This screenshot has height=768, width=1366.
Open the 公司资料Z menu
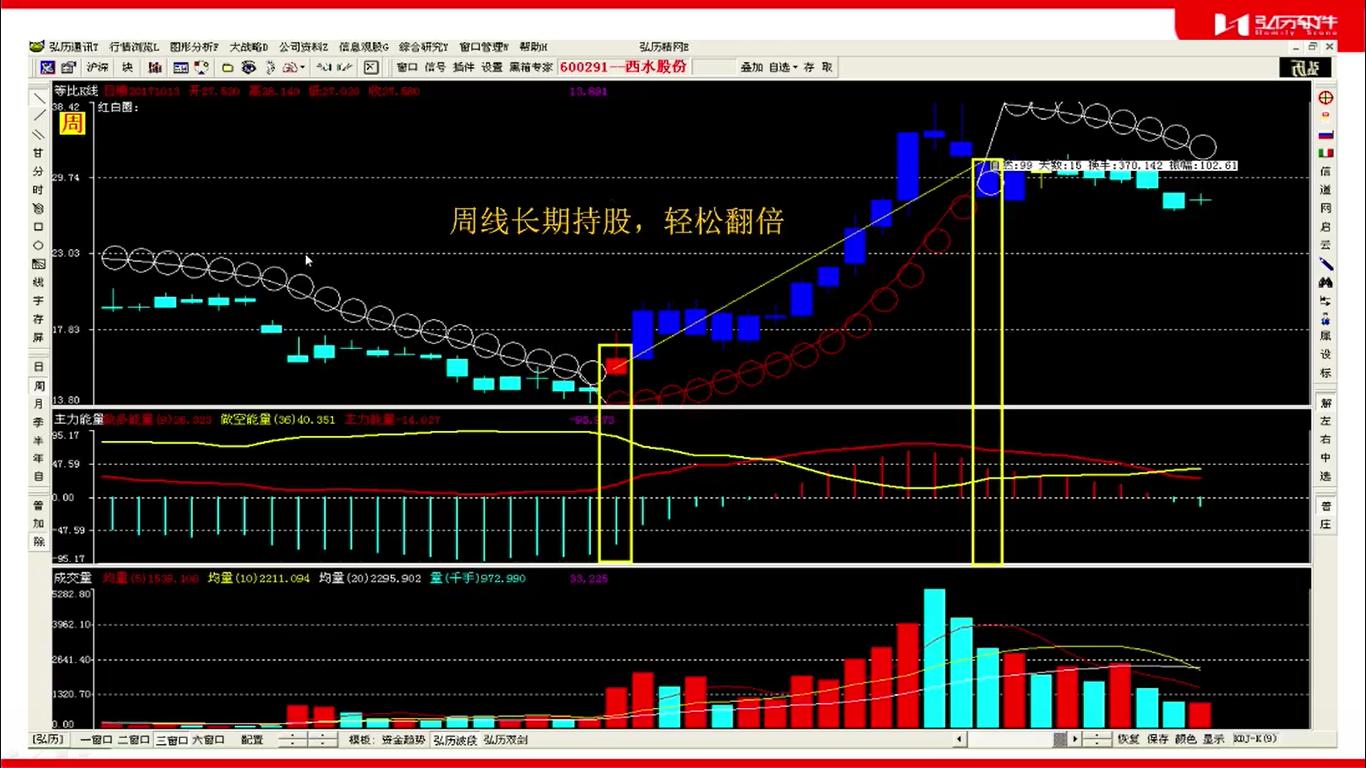(x=304, y=47)
